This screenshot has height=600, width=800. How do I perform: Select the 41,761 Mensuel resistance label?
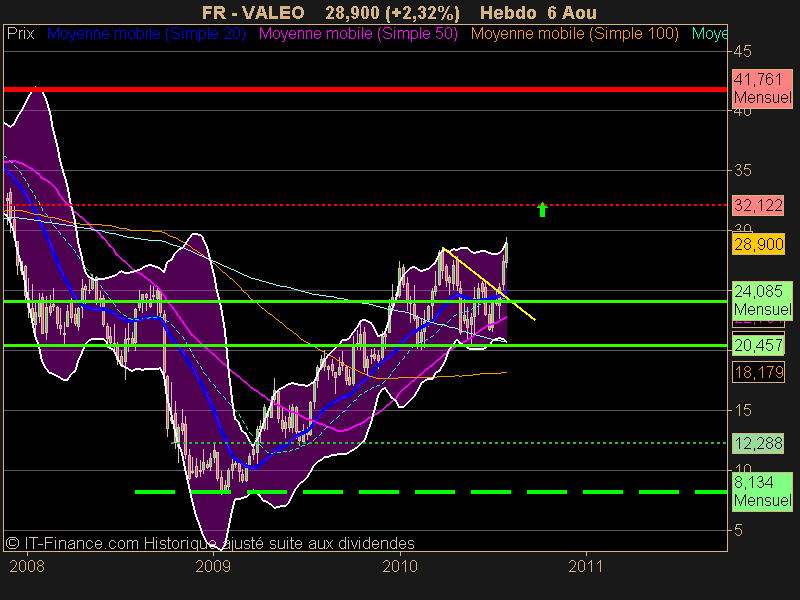[762, 88]
